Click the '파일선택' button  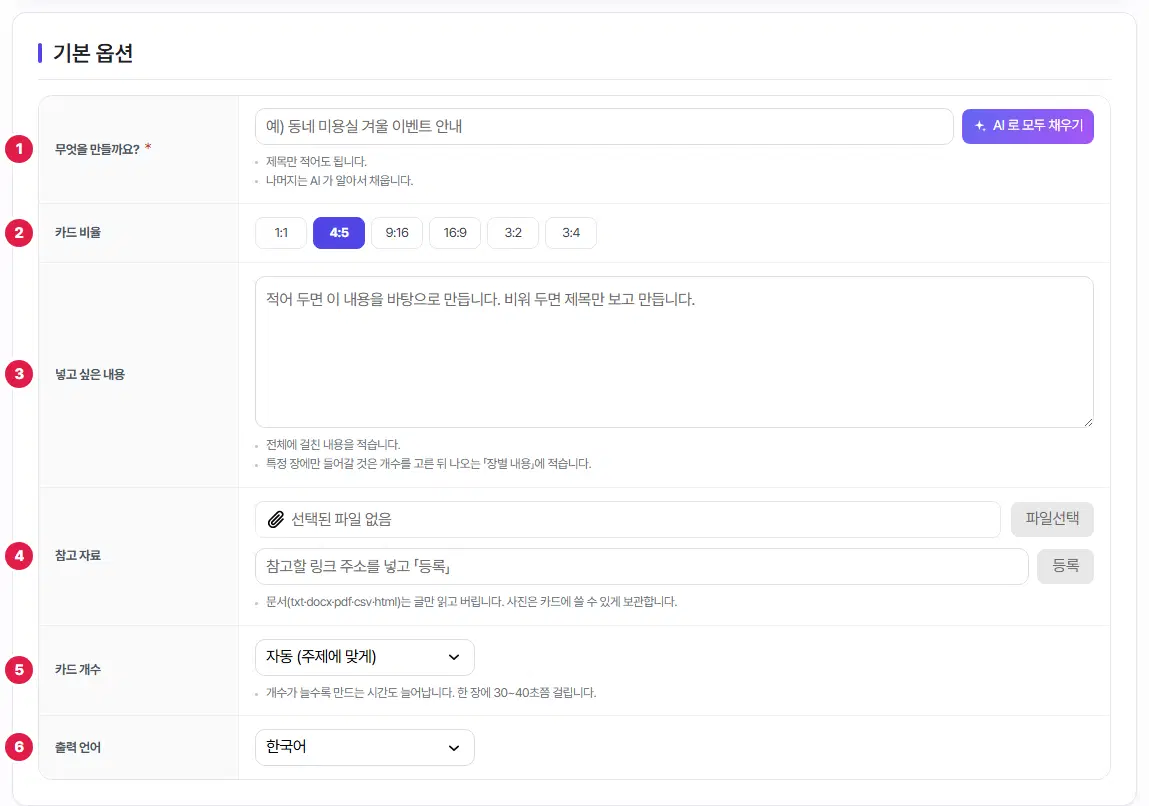pyautogui.click(x=1052, y=520)
